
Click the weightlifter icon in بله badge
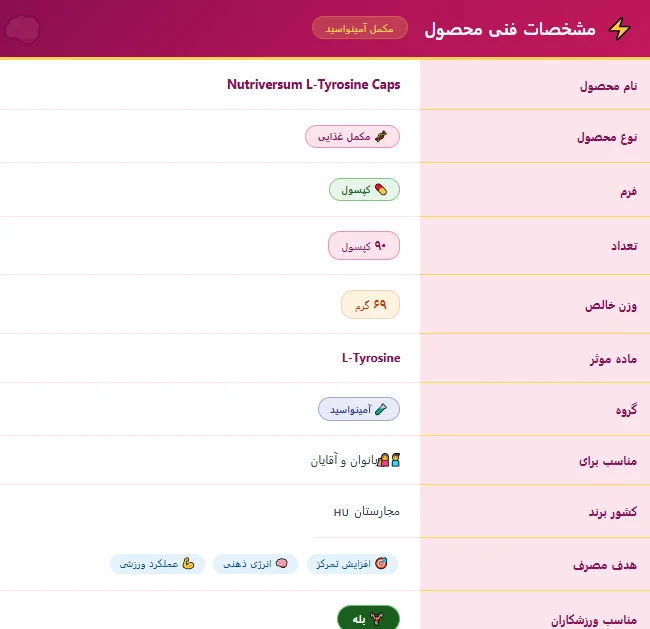376,619
